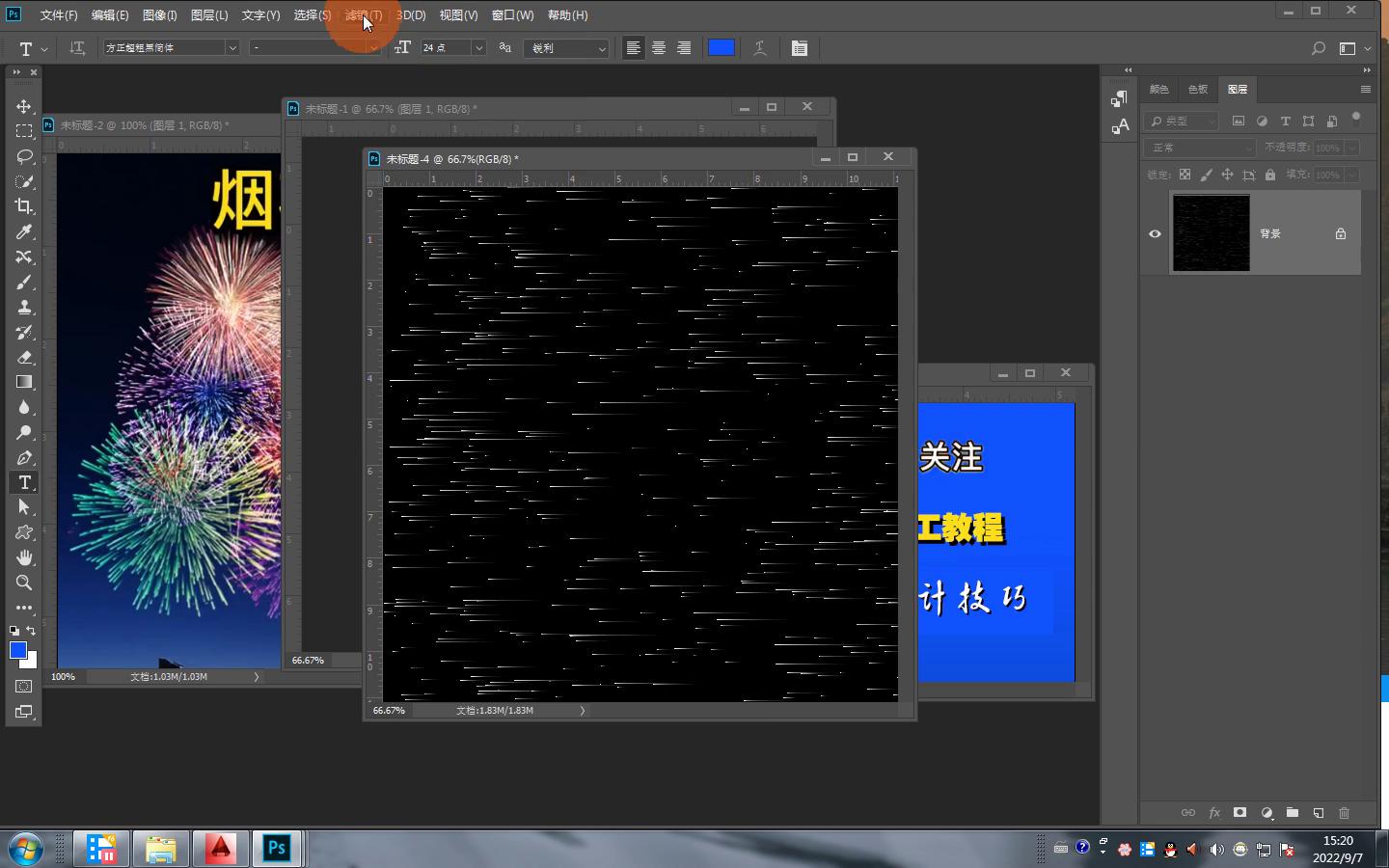1389x868 pixels.
Task: Create warped text from options bar
Action: pyautogui.click(x=760, y=48)
